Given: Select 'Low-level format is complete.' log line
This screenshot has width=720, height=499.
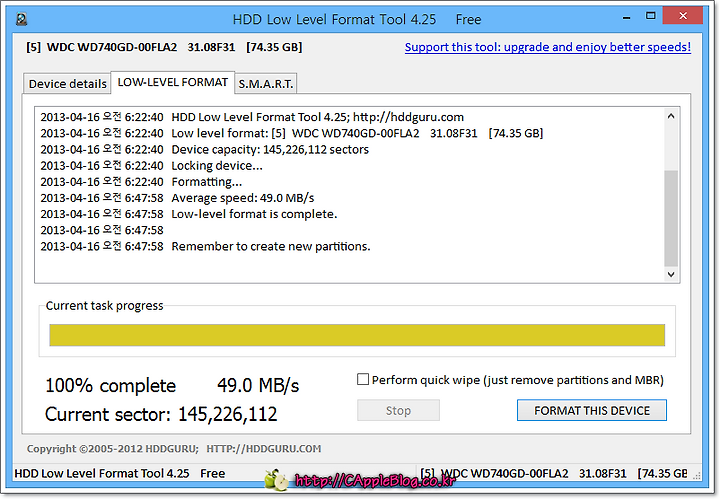Looking at the screenshot, I should tap(254, 214).
